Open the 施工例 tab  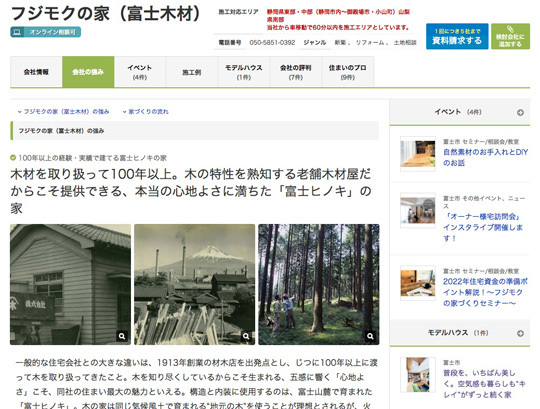(x=192, y=72)
